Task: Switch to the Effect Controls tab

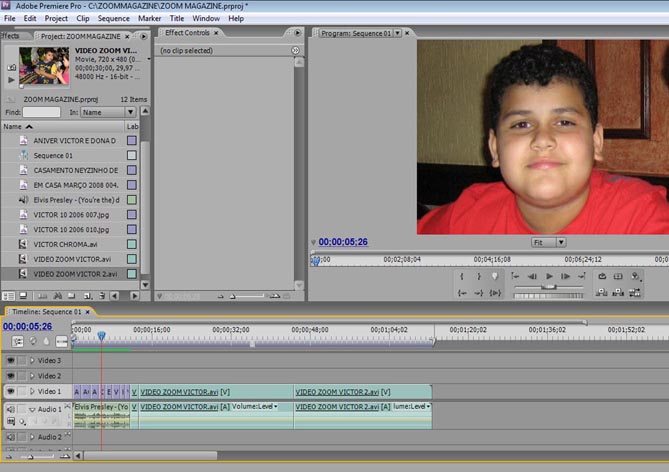Action: click(188, 33)
